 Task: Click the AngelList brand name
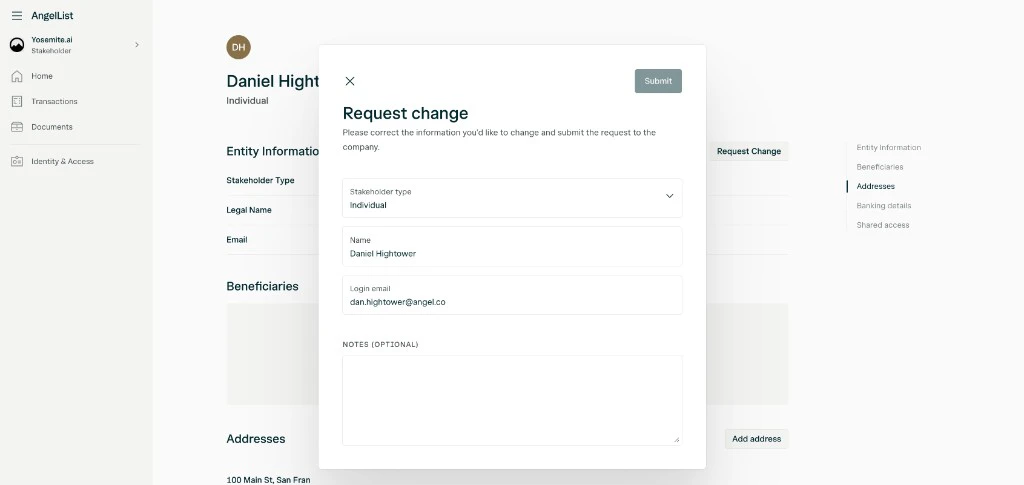pos(52,16)
